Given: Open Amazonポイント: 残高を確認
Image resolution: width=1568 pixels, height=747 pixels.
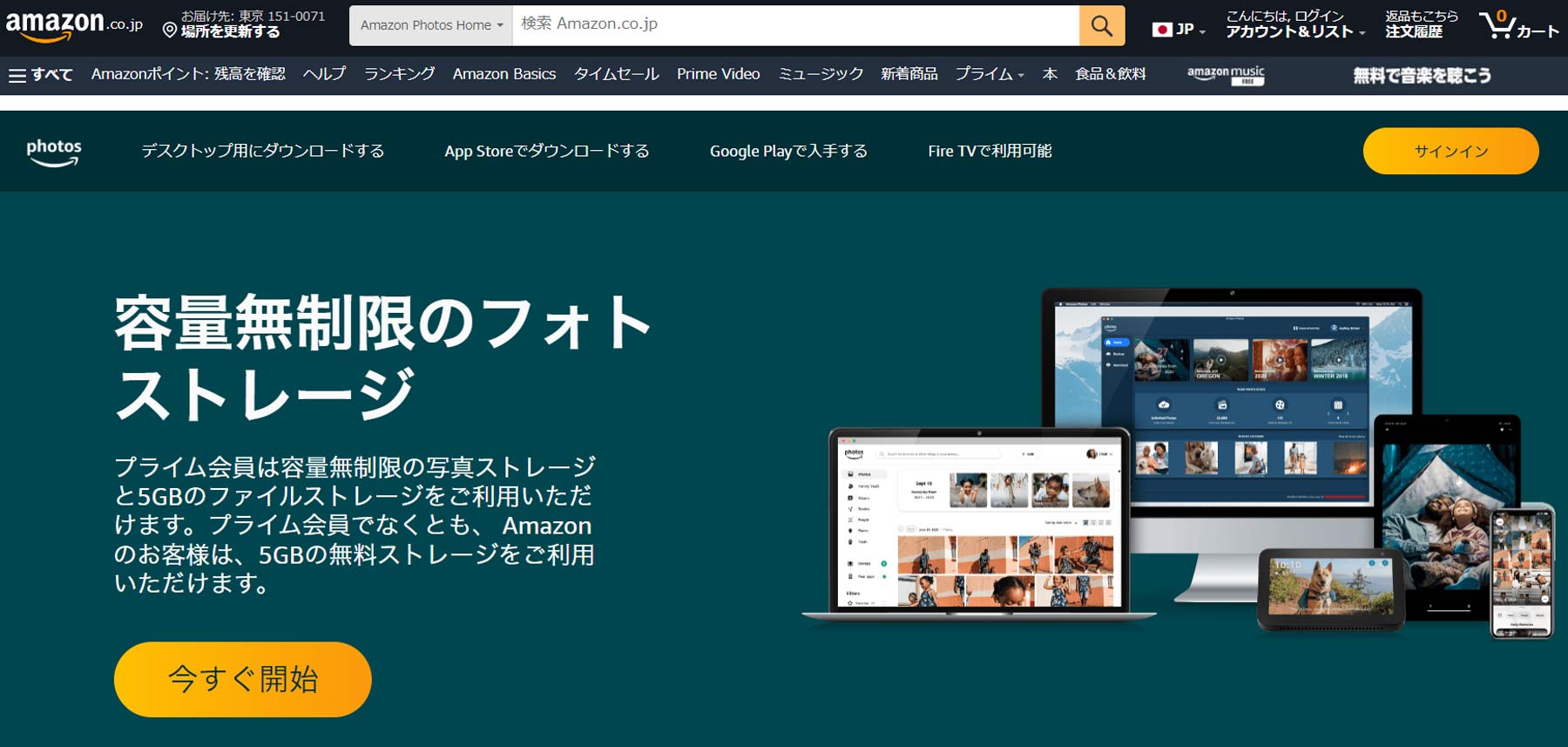Looking at the screenshot, I should click(x=188, y=75).
